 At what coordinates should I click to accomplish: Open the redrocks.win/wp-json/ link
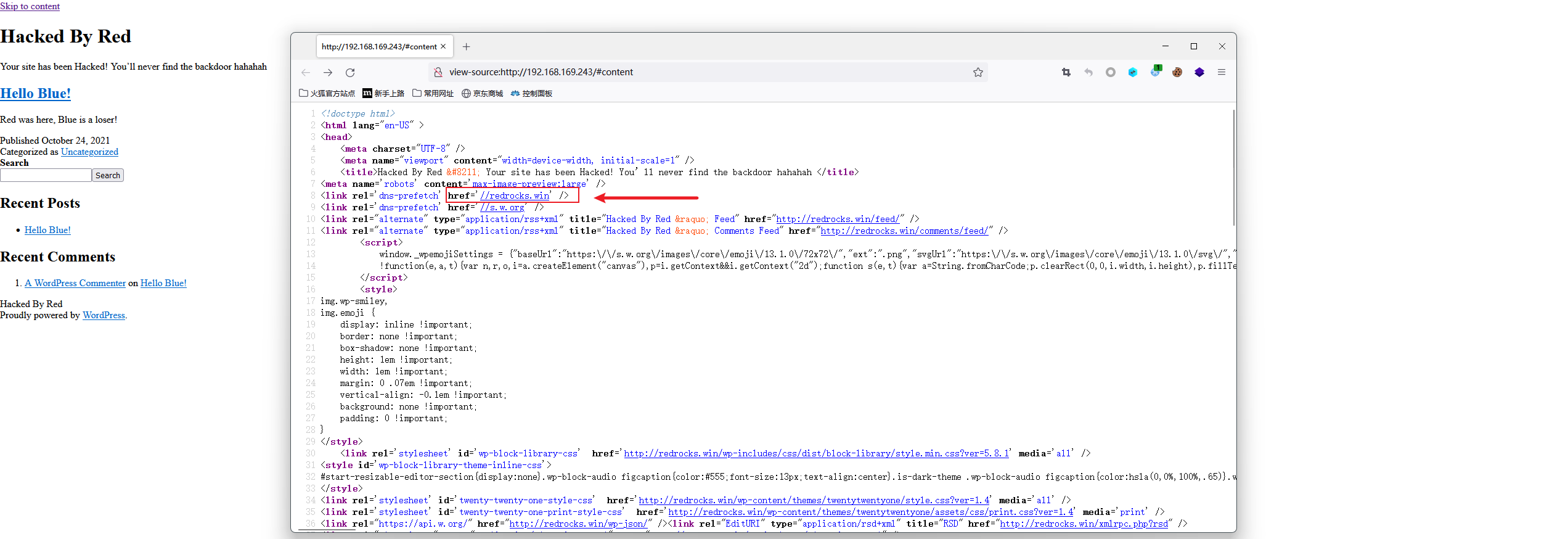[578, 524]
